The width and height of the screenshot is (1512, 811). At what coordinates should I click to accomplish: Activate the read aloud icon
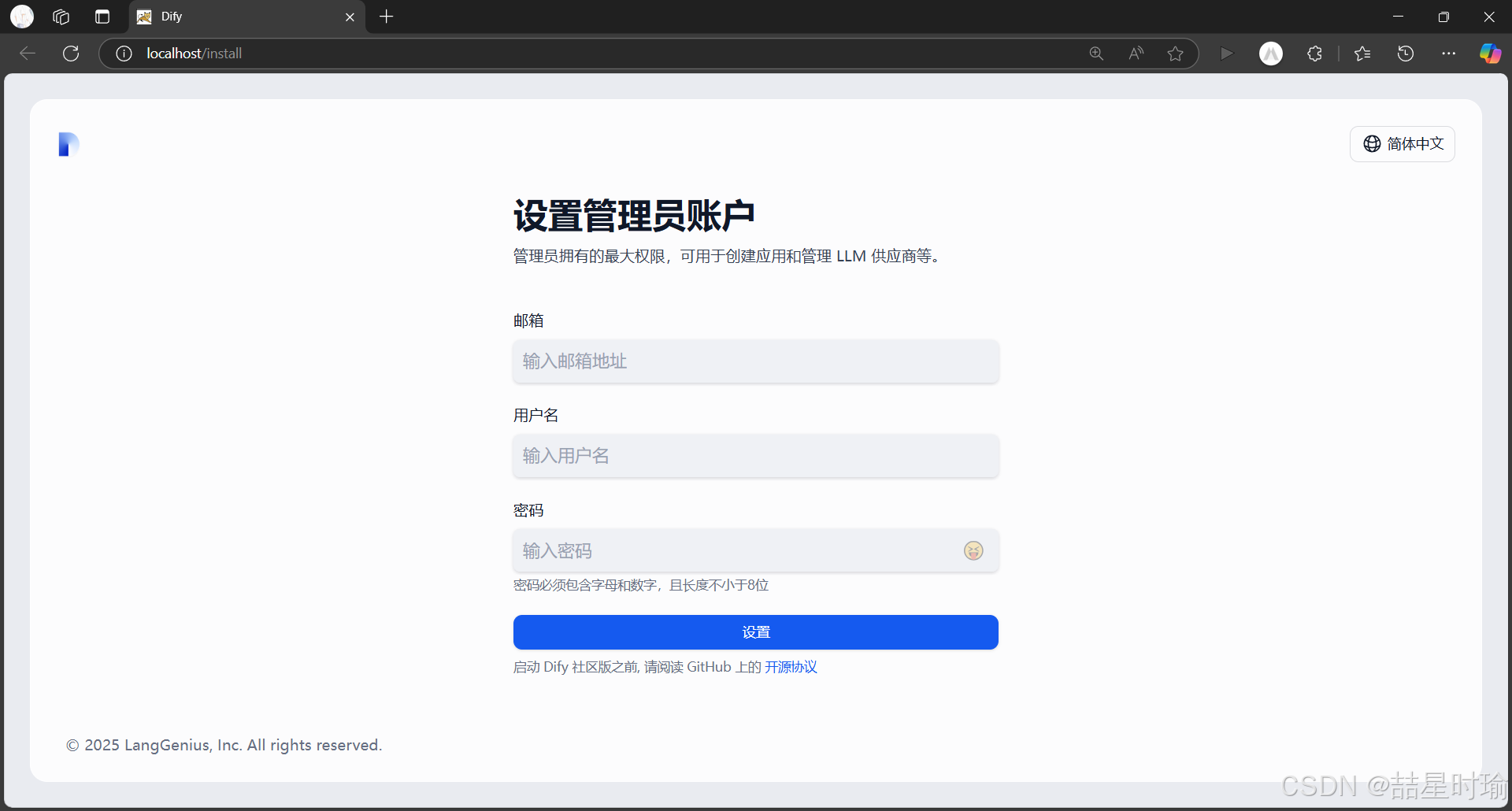tap(1136, 54)
